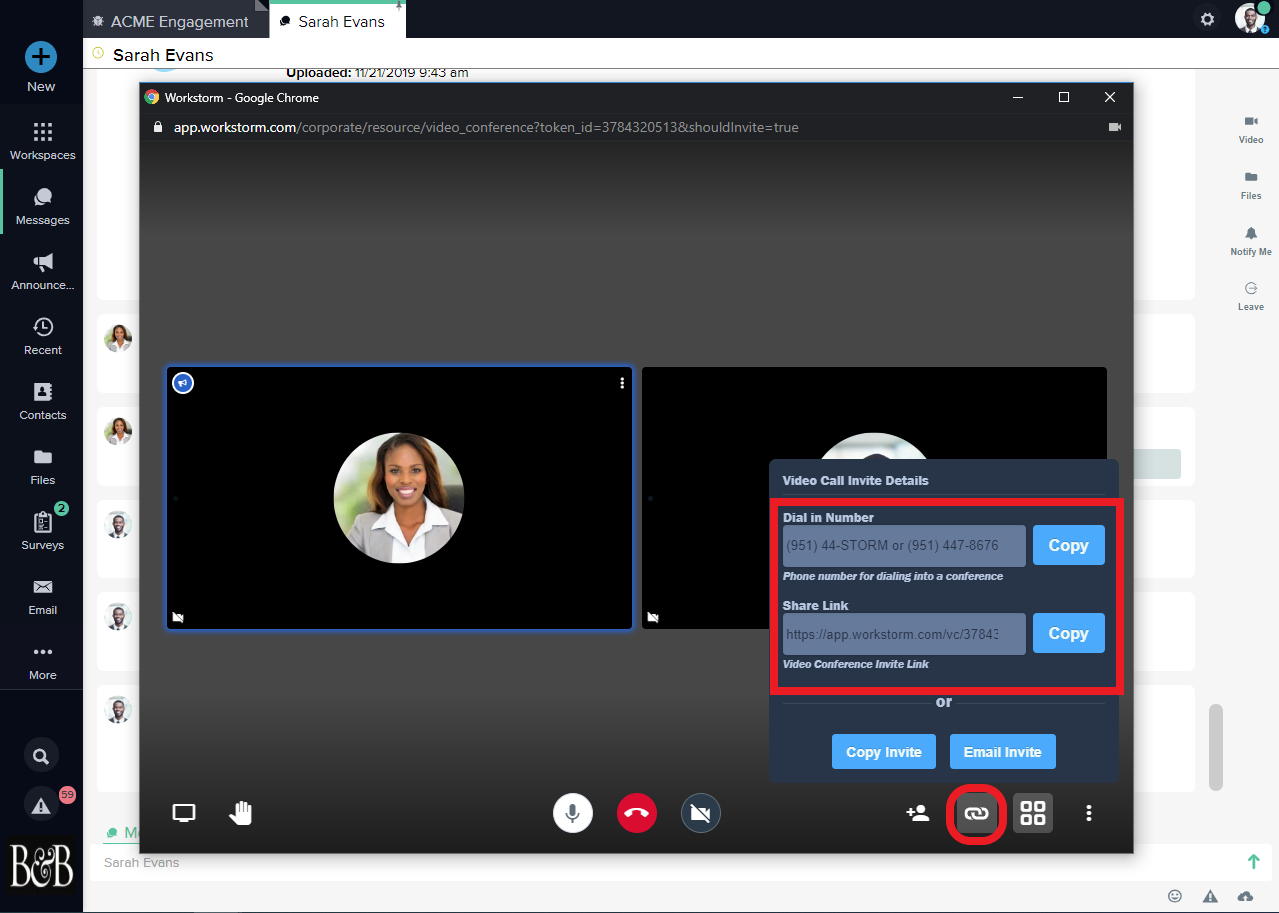Open Files in right panel
1279x913 pixels.
pyautogui.click(x=1251, y=184)
